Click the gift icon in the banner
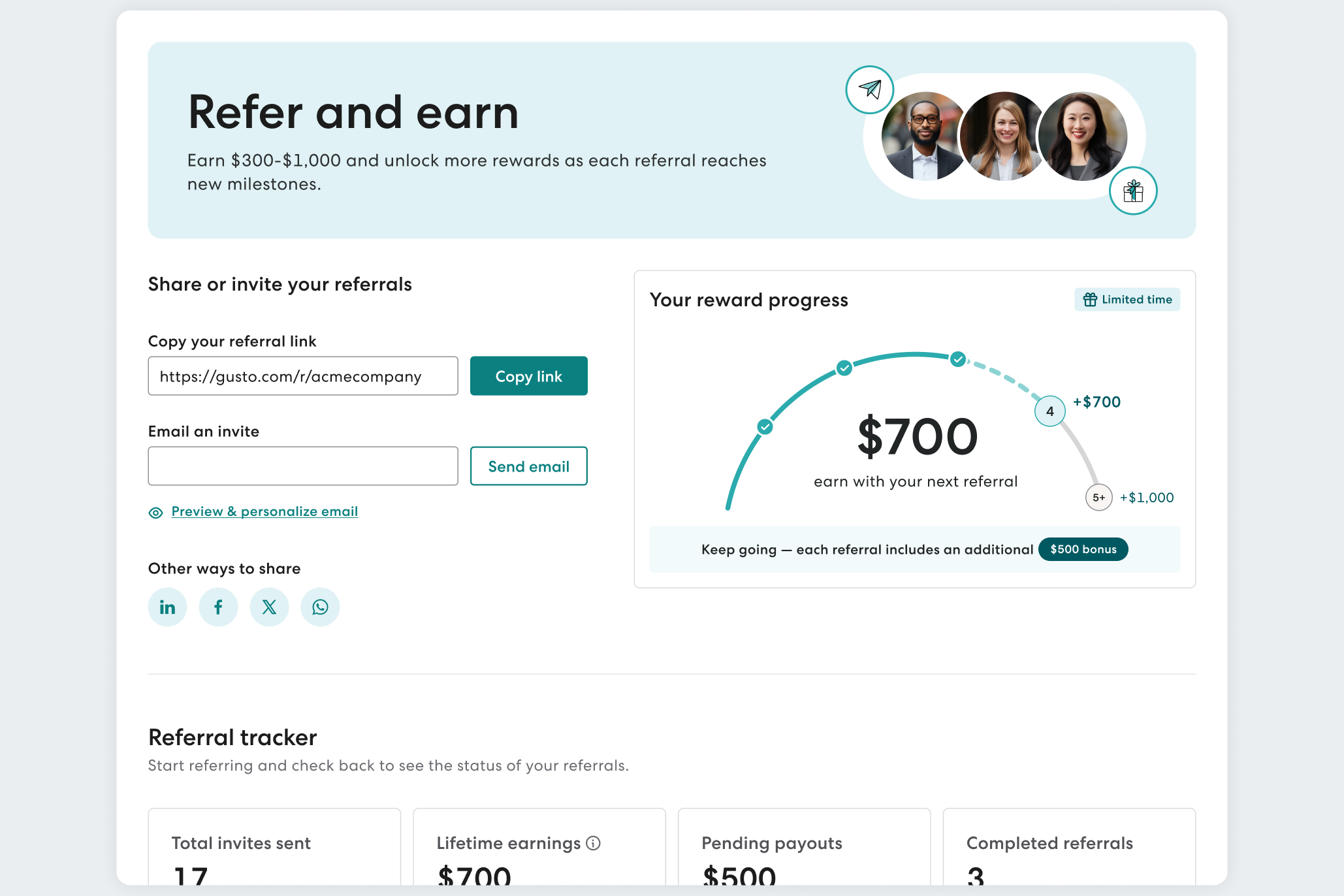 click(1133, 191)
